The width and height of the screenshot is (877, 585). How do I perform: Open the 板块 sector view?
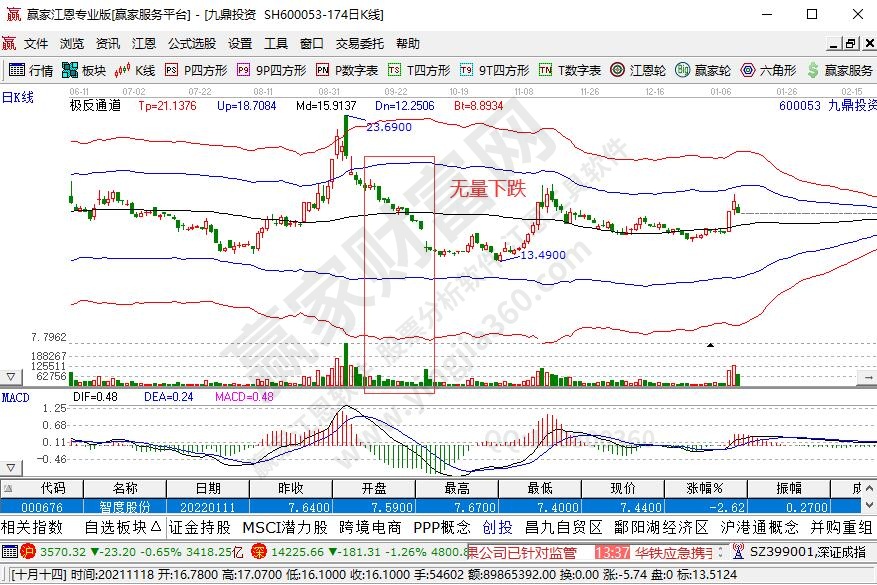(83, 70)
